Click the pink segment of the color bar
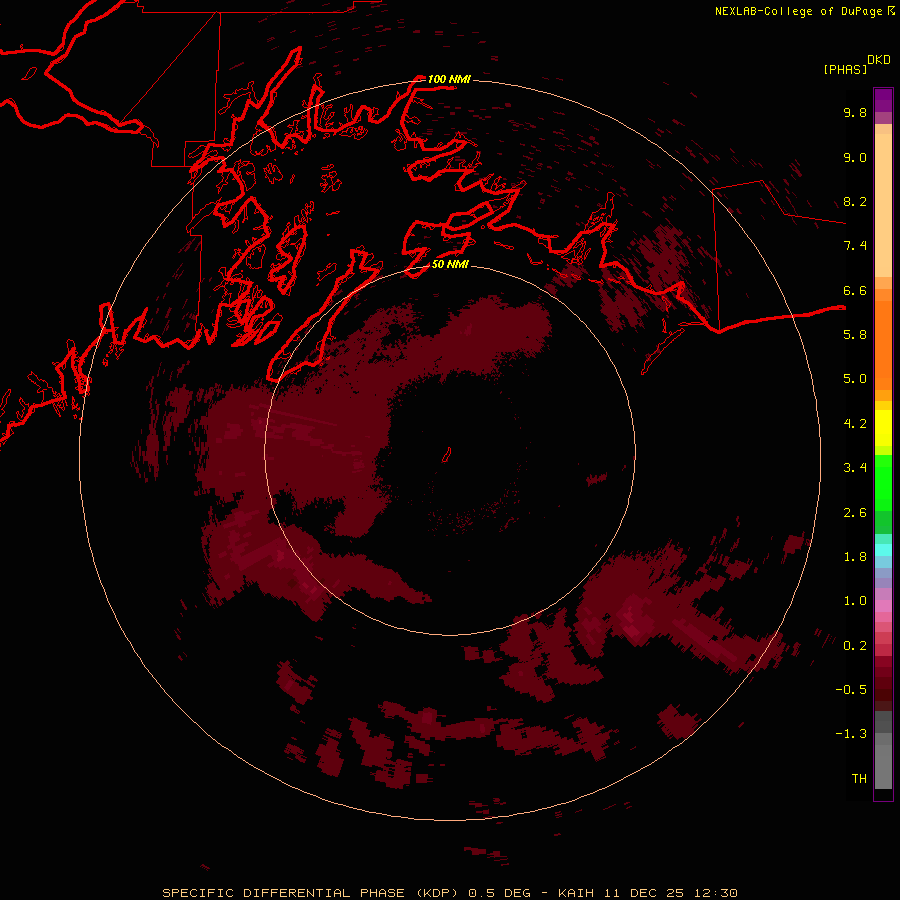The width and height of the screenshot is (900, 900). pyautogui.click(x=883, y=606)
